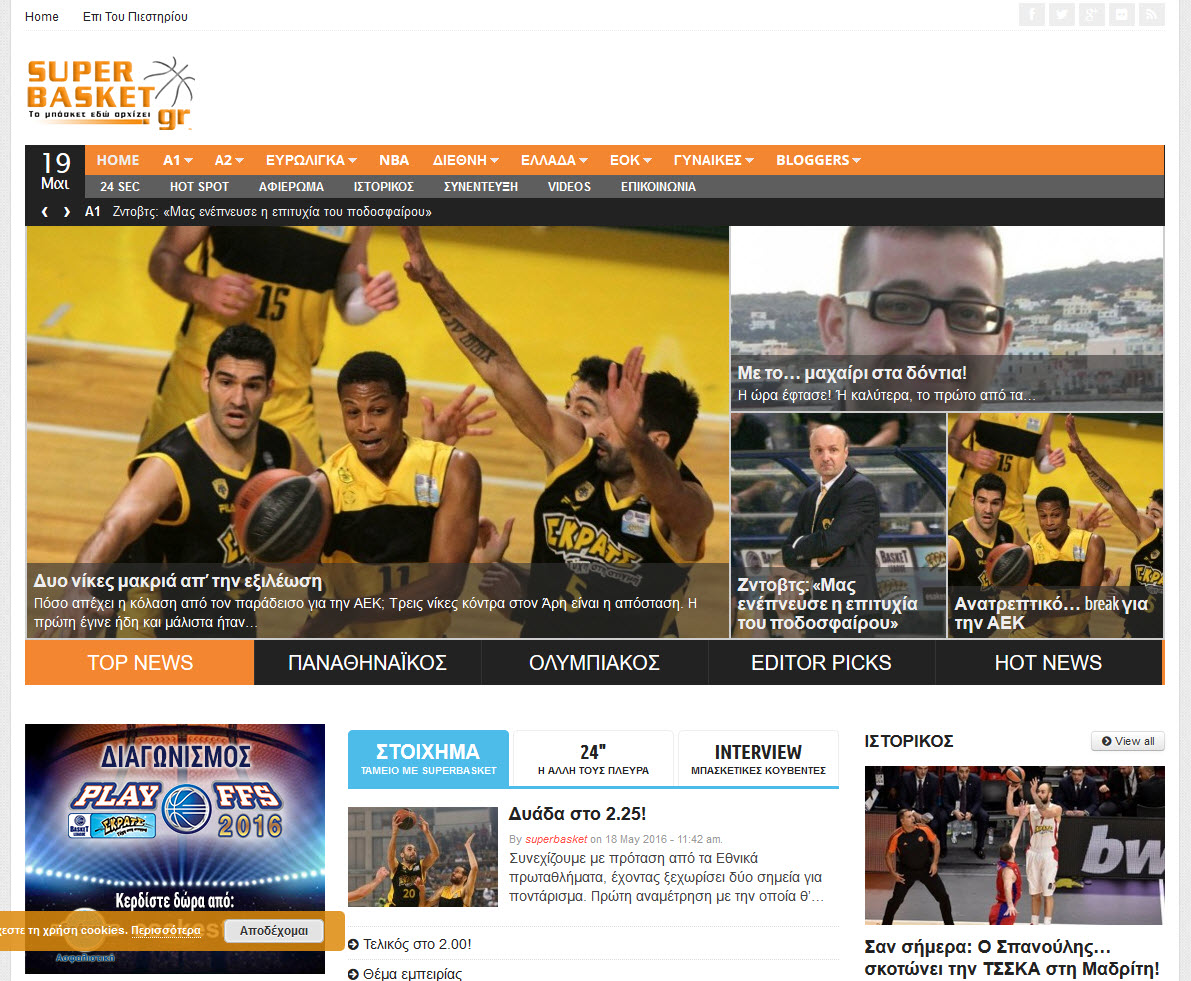Screen dimensions: 1191x981
Task: Select the 24" Η ΑΛΛΗ ΤΟΥΣ ΠΛΕΥΡΑ tab
Action: click(x=593, y=759)
